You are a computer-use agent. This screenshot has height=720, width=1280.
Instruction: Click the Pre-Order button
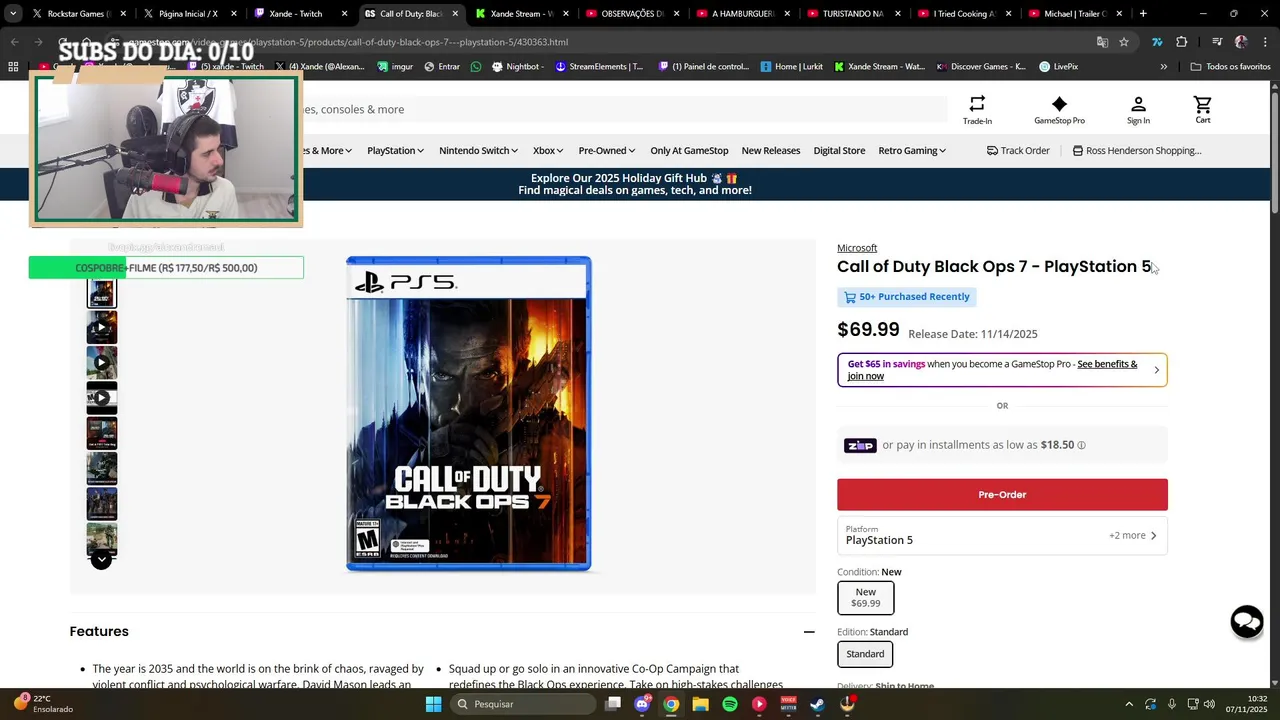[x=1002, y=495]
